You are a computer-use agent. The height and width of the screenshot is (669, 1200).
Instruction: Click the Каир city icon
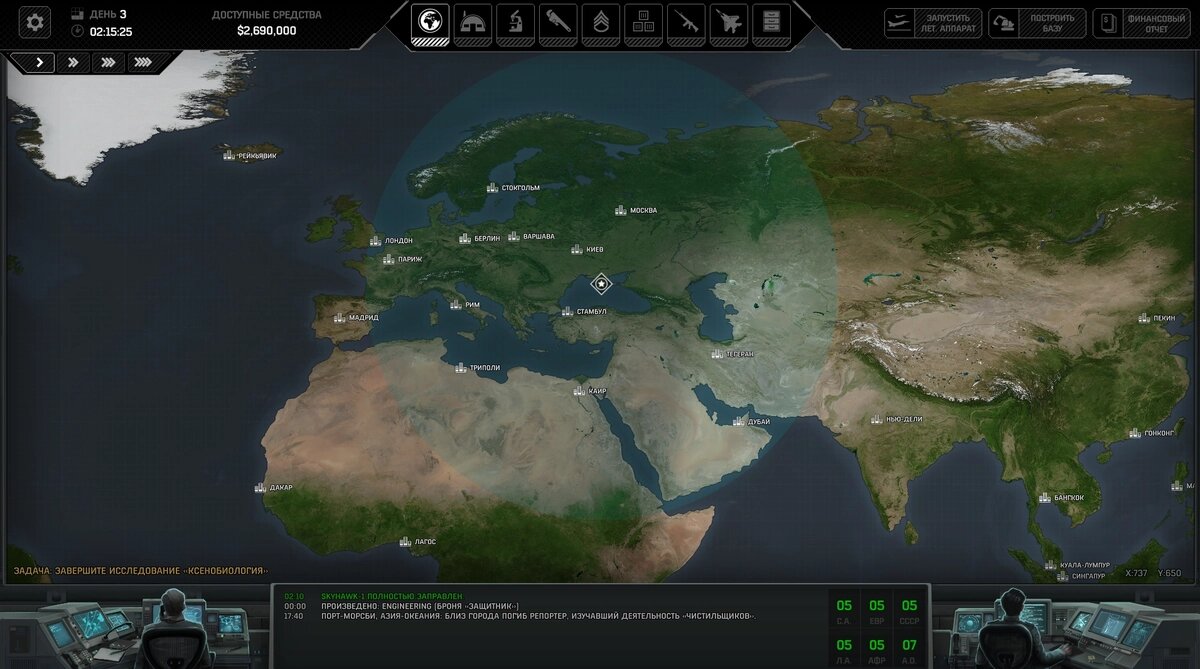coord(579,391)
